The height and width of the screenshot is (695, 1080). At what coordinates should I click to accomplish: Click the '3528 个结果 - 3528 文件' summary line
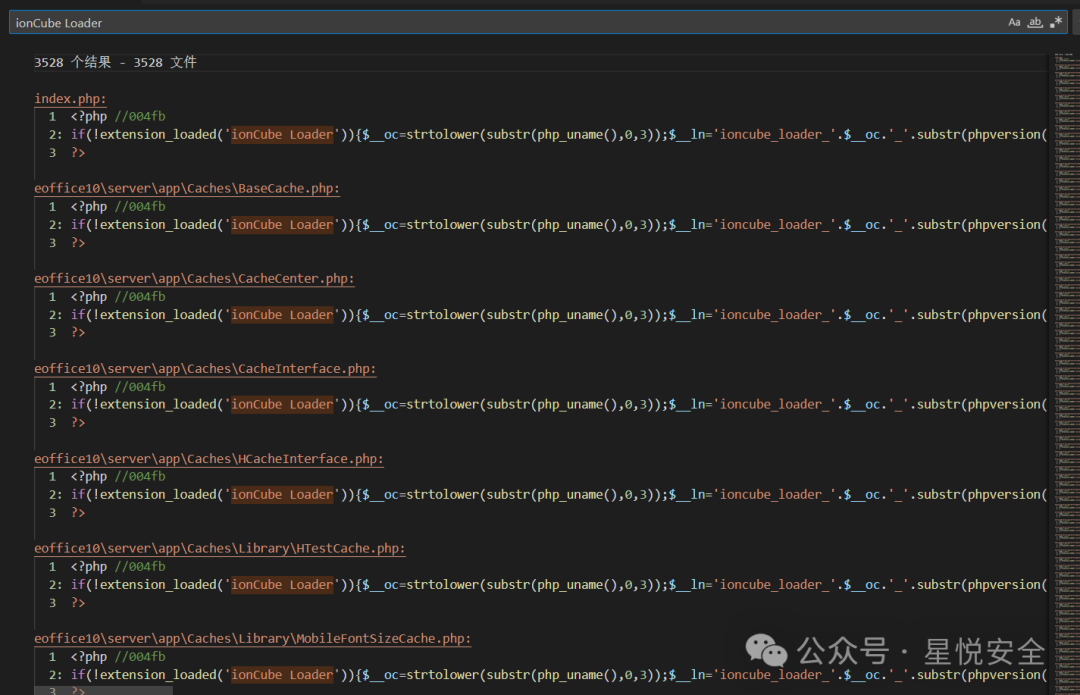pos(116,63)
